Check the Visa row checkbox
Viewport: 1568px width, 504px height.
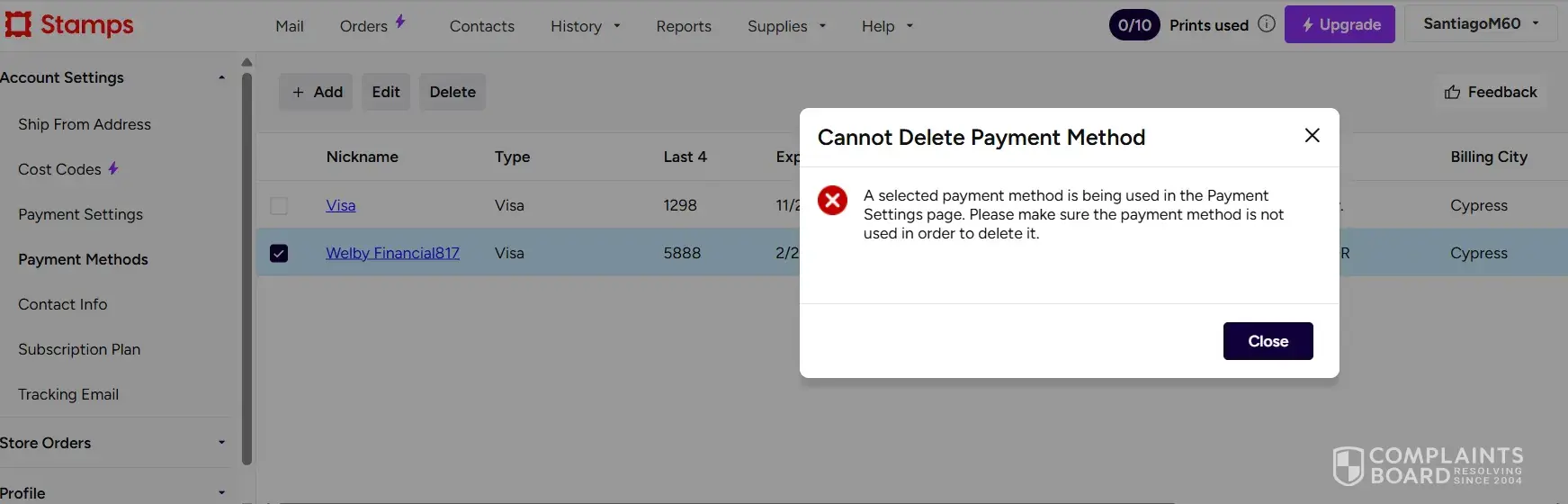279,206
